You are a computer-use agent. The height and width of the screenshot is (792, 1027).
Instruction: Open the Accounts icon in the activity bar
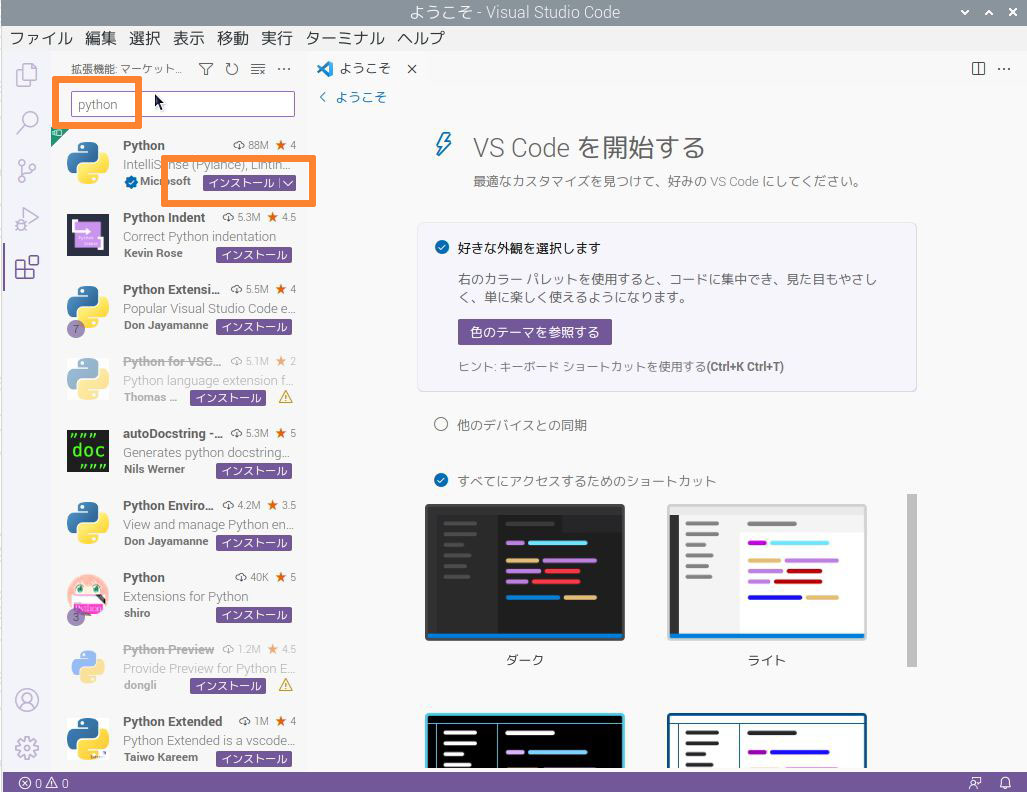pyautogui.click(x=26, y=700)
